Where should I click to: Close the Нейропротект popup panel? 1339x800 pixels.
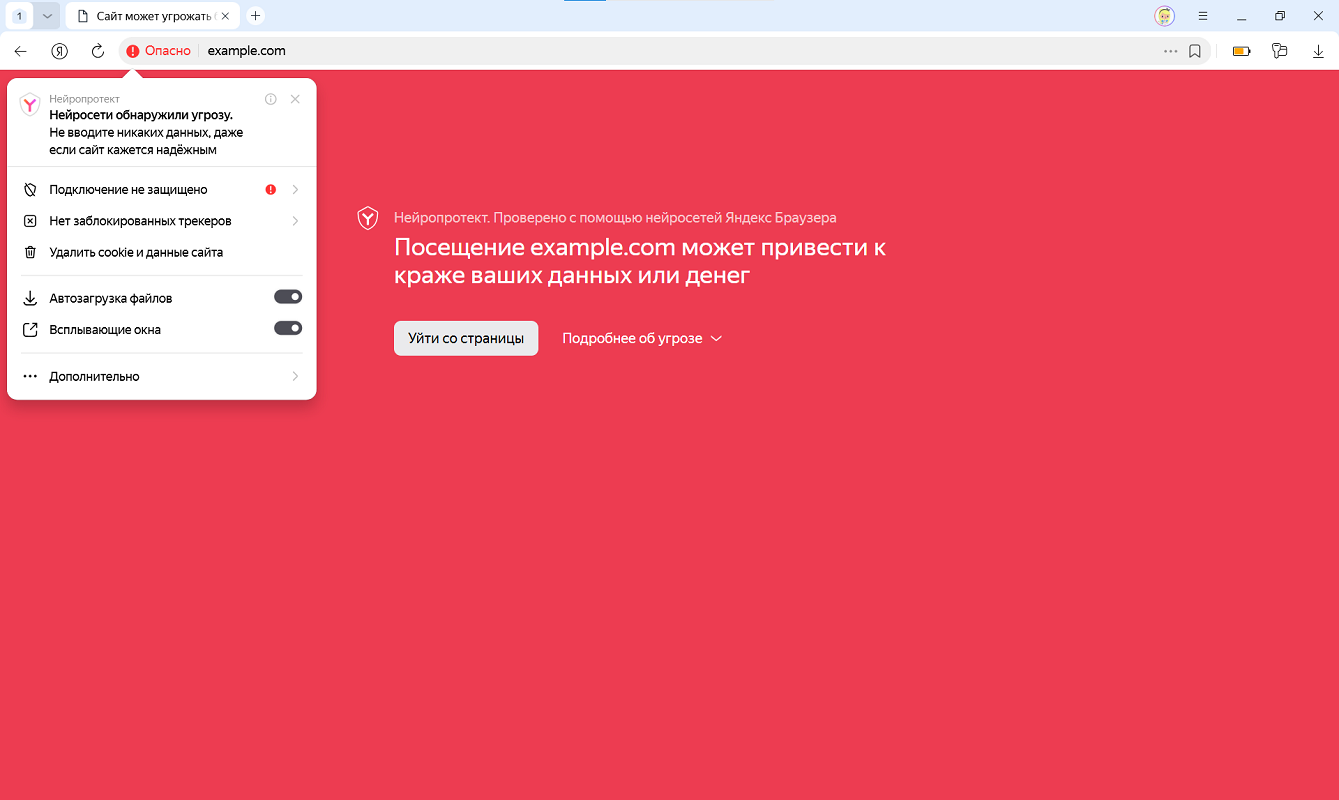point(295,99)
